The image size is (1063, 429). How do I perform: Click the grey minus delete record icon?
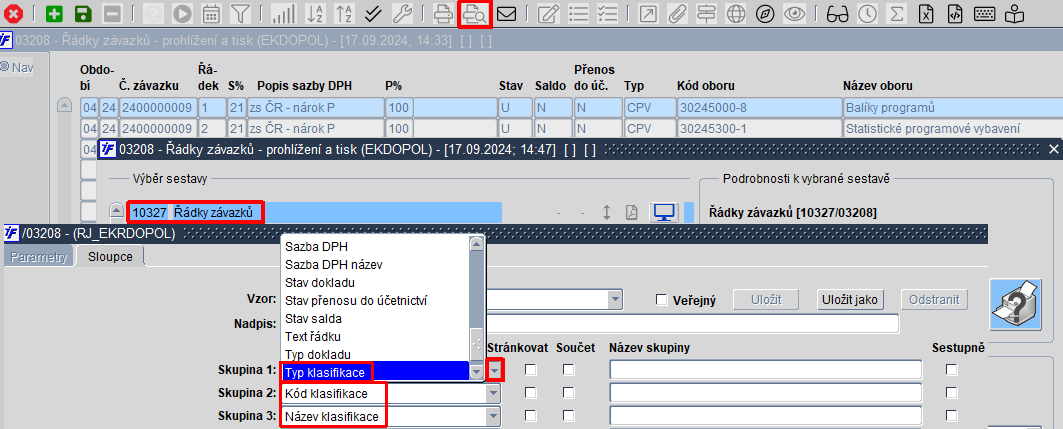pyautogui.click(x=113, y=13)
